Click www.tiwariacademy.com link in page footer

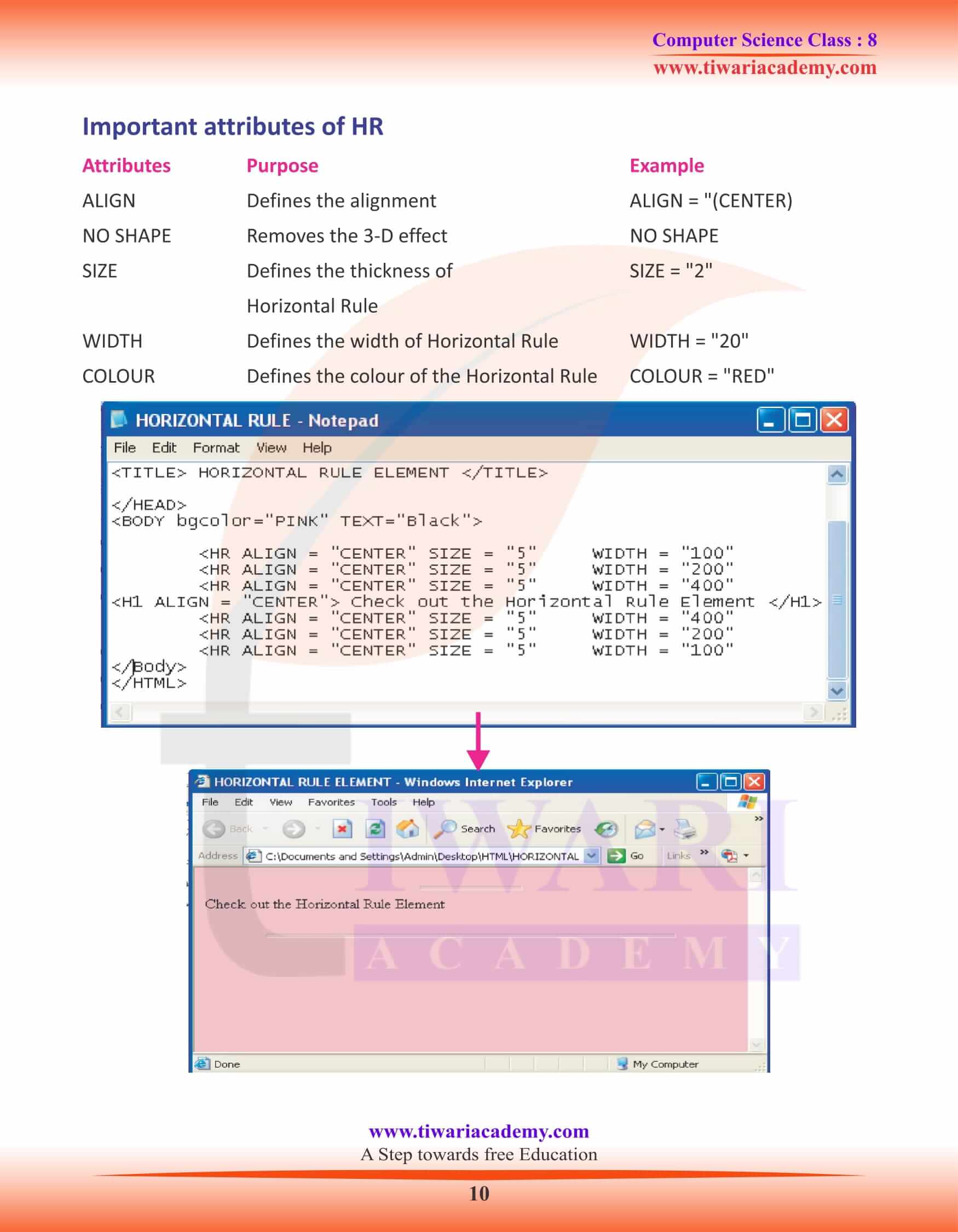(x=478, y=1131)
